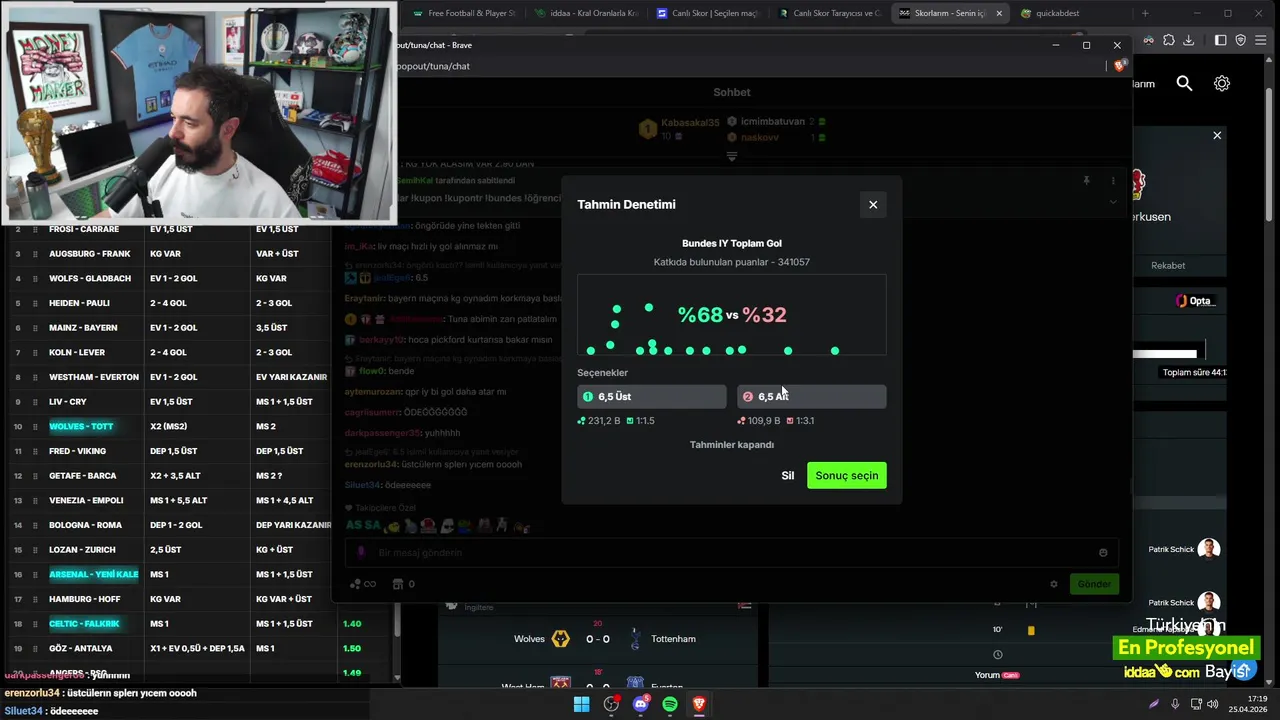
Task: Expand the pinned chat message chevron
Action: click(1113, 202)
